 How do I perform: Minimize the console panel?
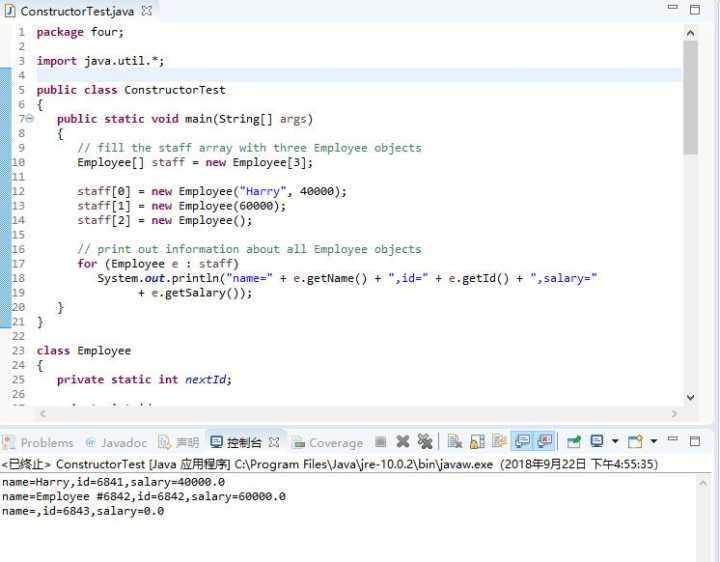point(673,439)
